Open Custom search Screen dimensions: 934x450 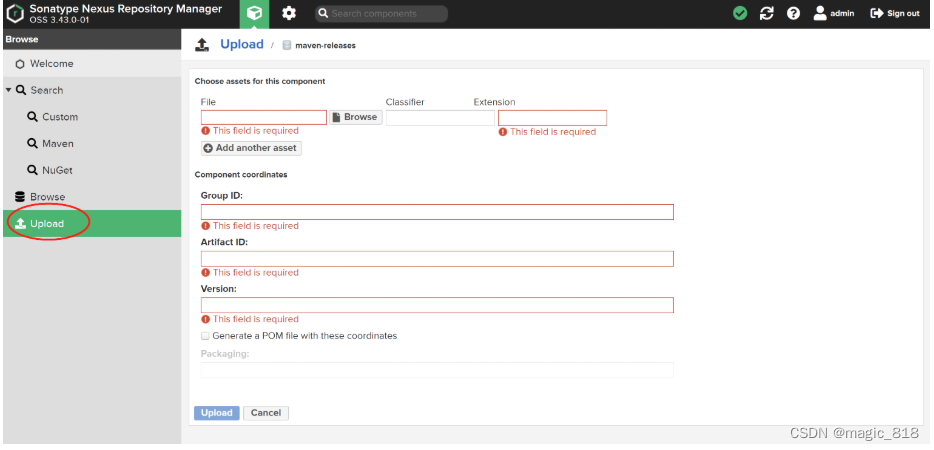point(52,117)
